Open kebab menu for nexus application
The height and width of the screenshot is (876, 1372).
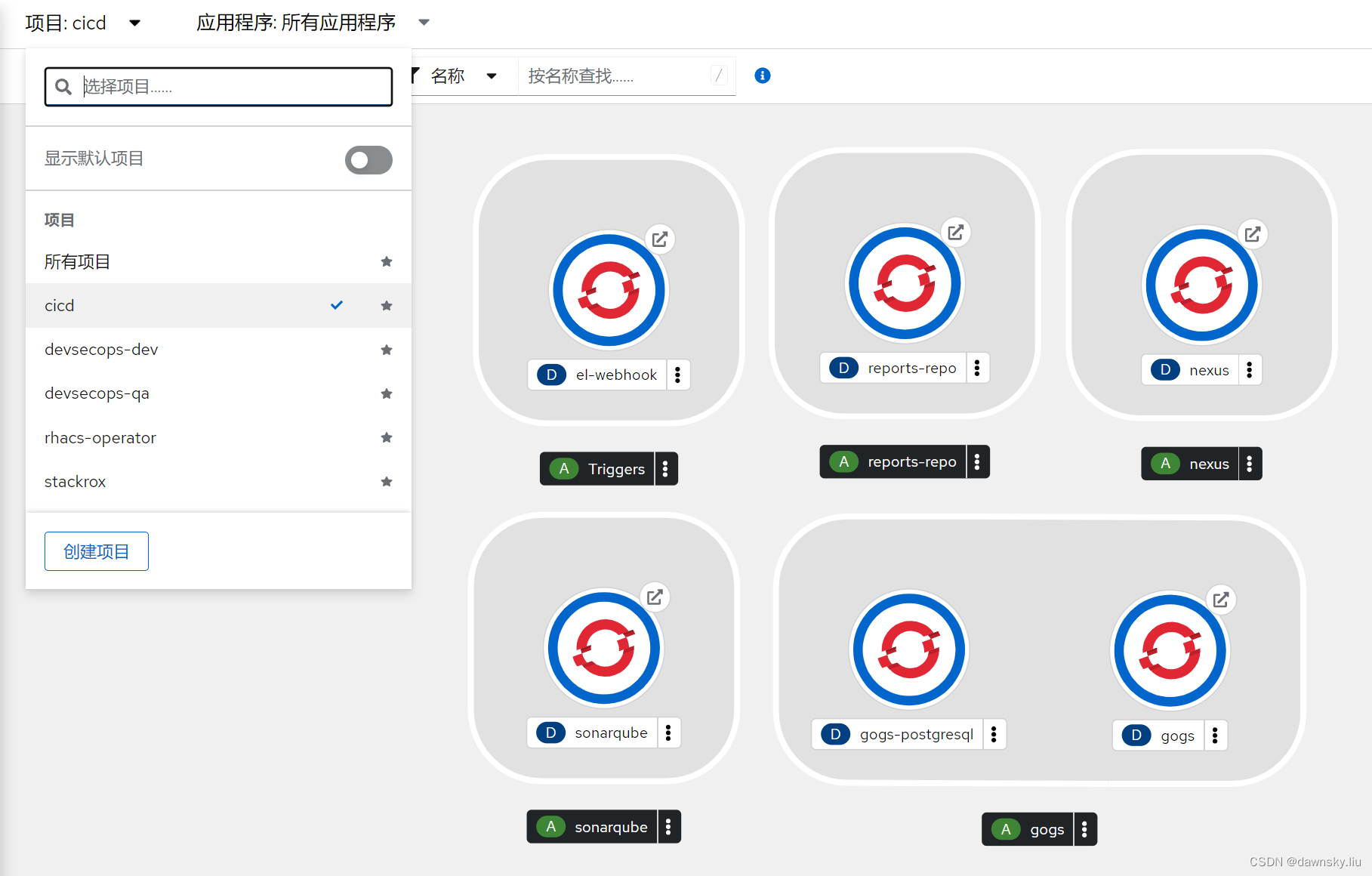click(1250, 464)
